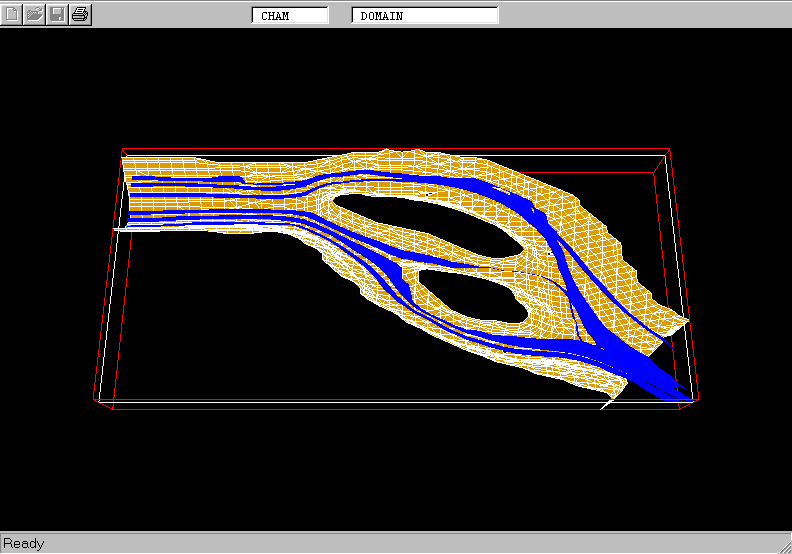Save using the floppy disk icon
The image size is (792, 554).
point(58,15)
